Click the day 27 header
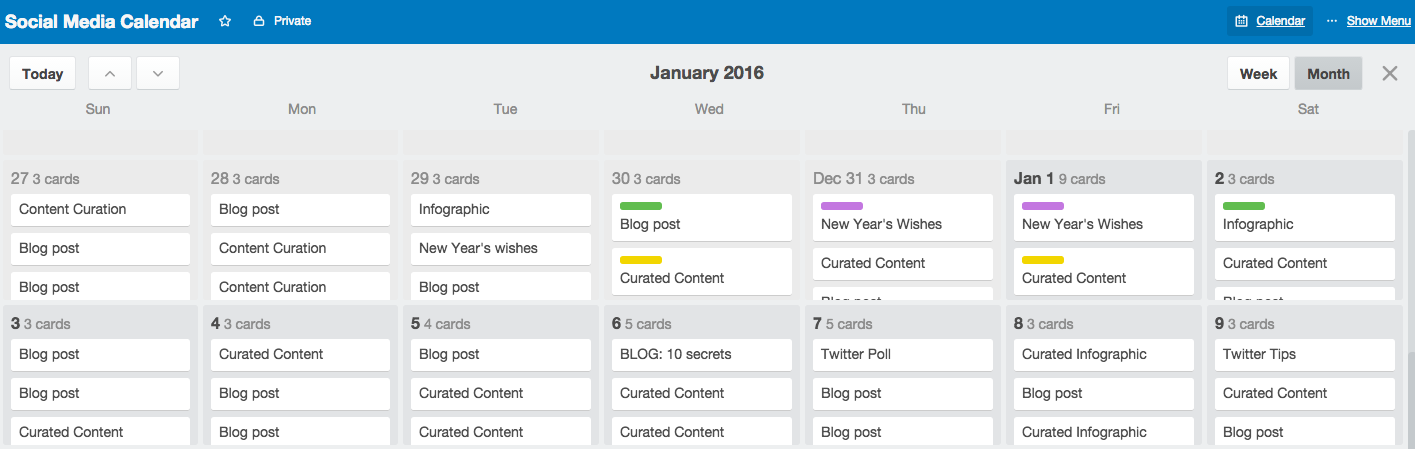Image resolution: width=1415 pixels, height=449 pixels. point(45,179)
